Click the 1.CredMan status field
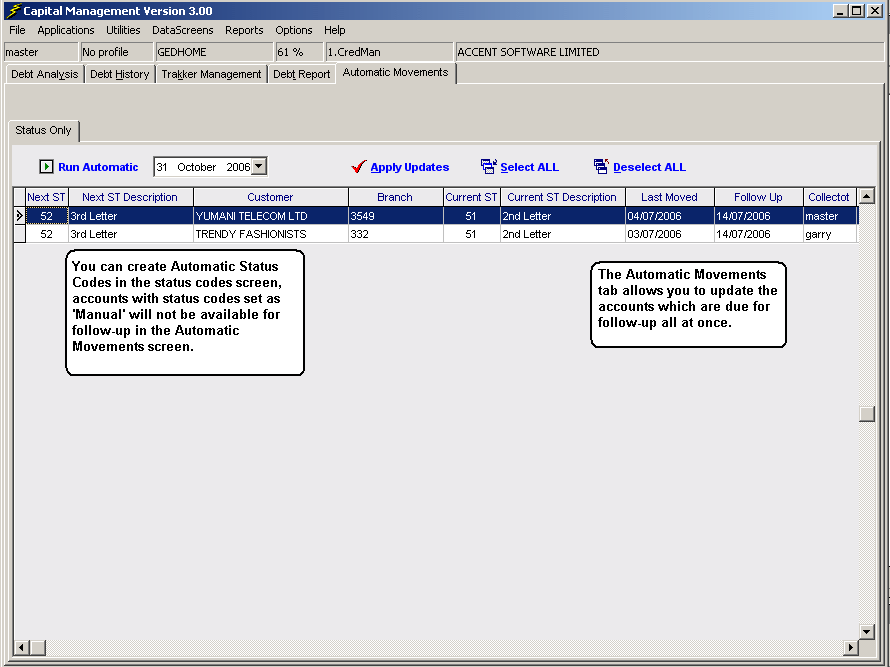 389,52
